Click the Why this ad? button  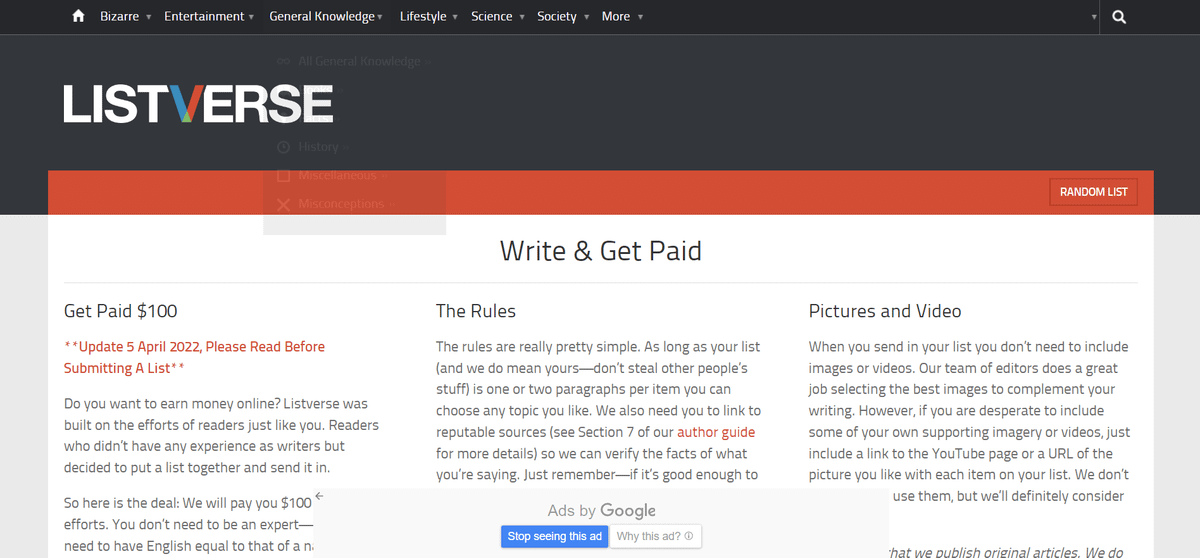click(x=655, y=537)
